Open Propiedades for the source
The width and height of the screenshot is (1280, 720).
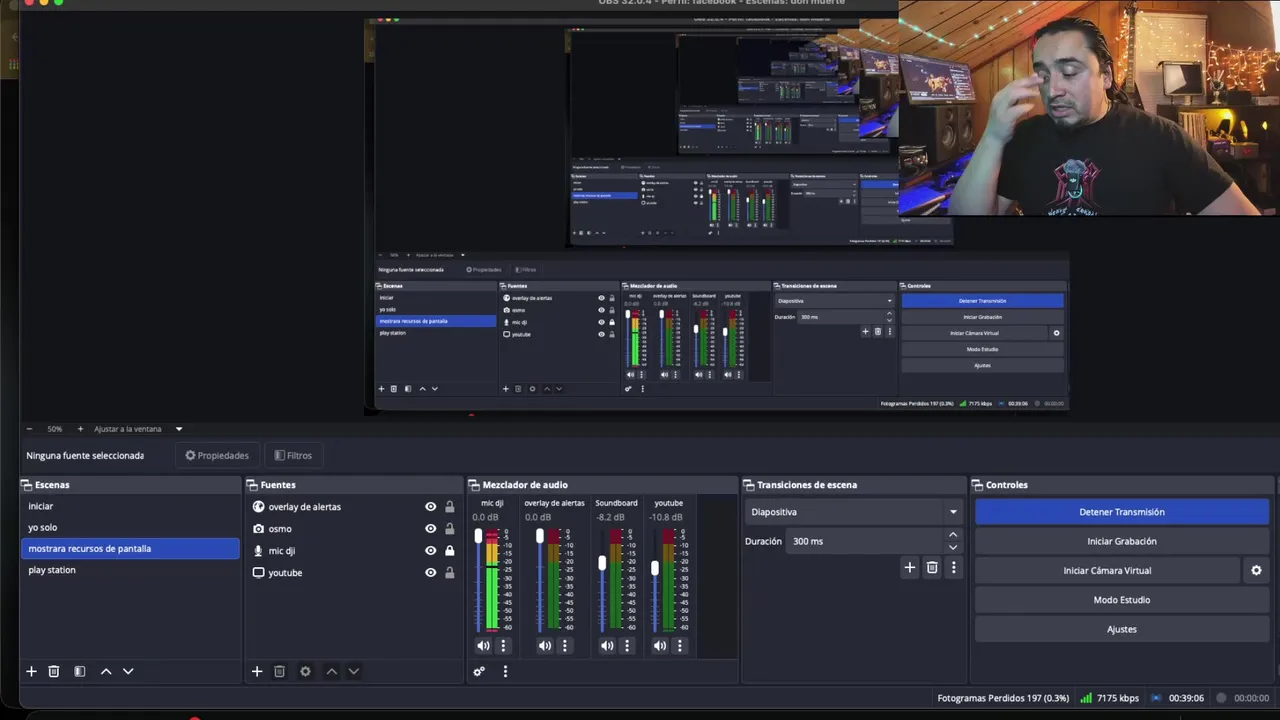coord(217,455)
